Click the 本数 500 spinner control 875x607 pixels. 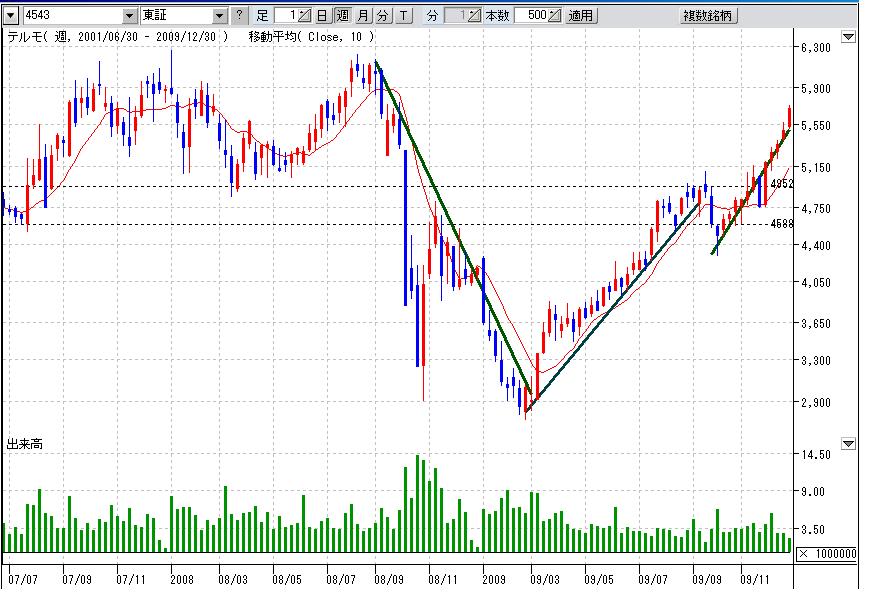point(556,16)
